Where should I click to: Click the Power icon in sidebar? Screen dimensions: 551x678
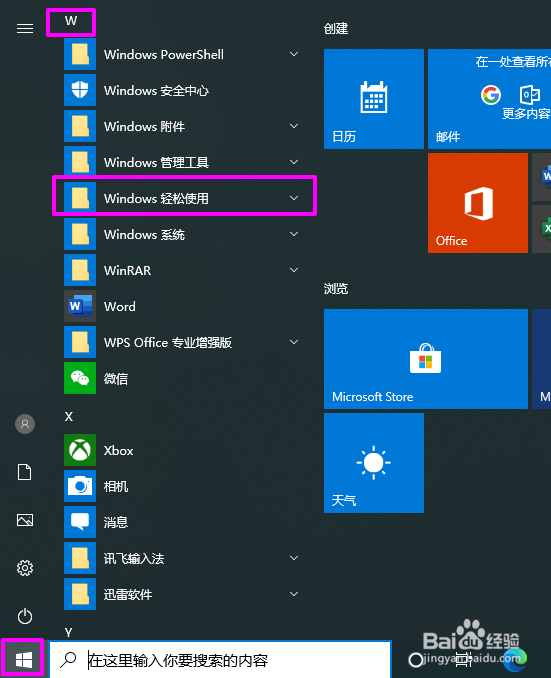pos(25,616)
